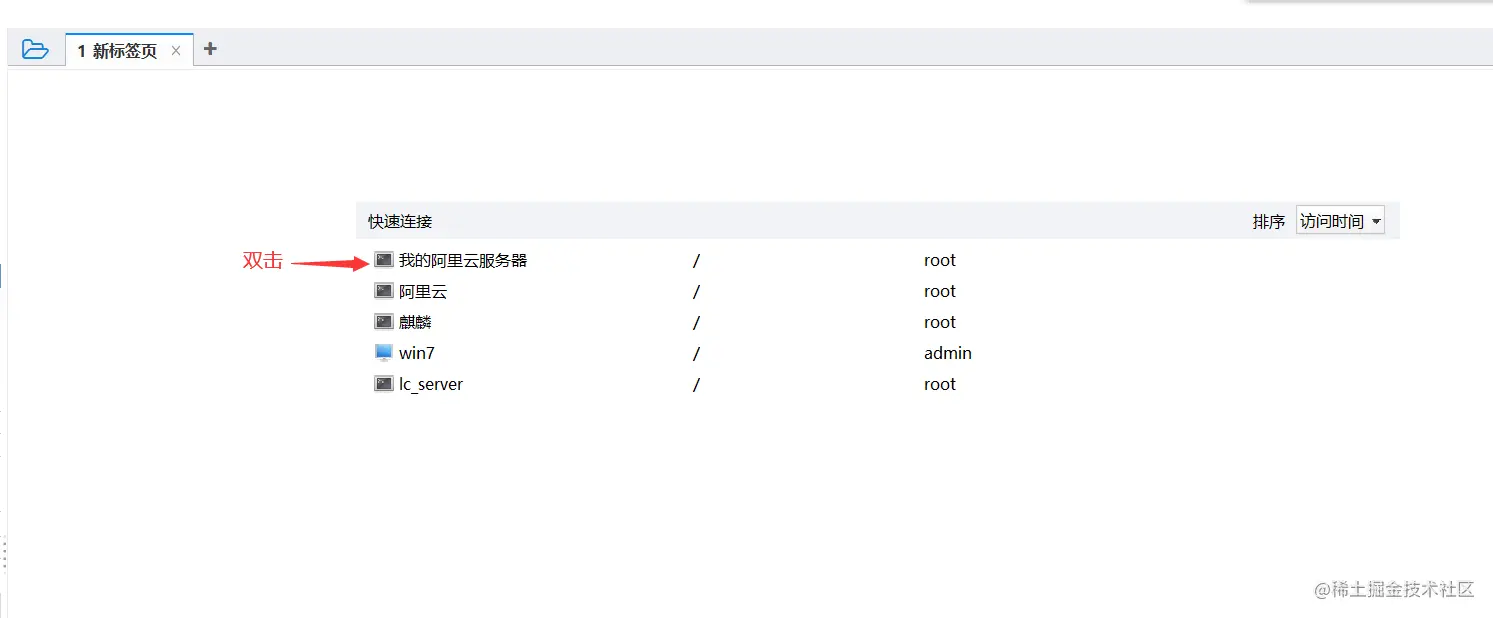The image size is (1493, 618).
Task: Click terminal icon beside 阿里云
Action: coord(384,291)
